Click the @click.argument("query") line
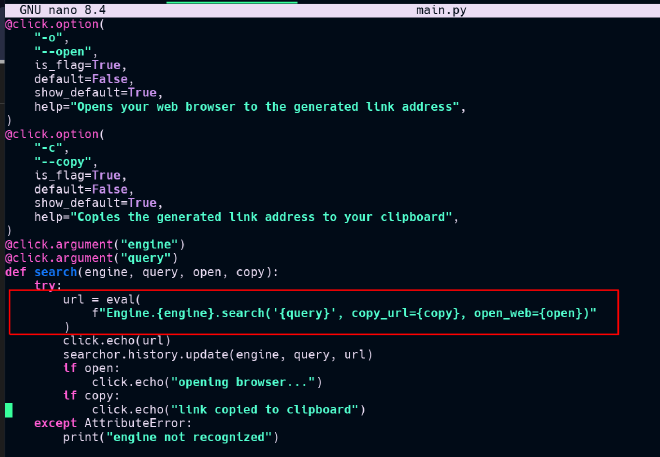This screenshot has height=457, width=660. point(91,258)
